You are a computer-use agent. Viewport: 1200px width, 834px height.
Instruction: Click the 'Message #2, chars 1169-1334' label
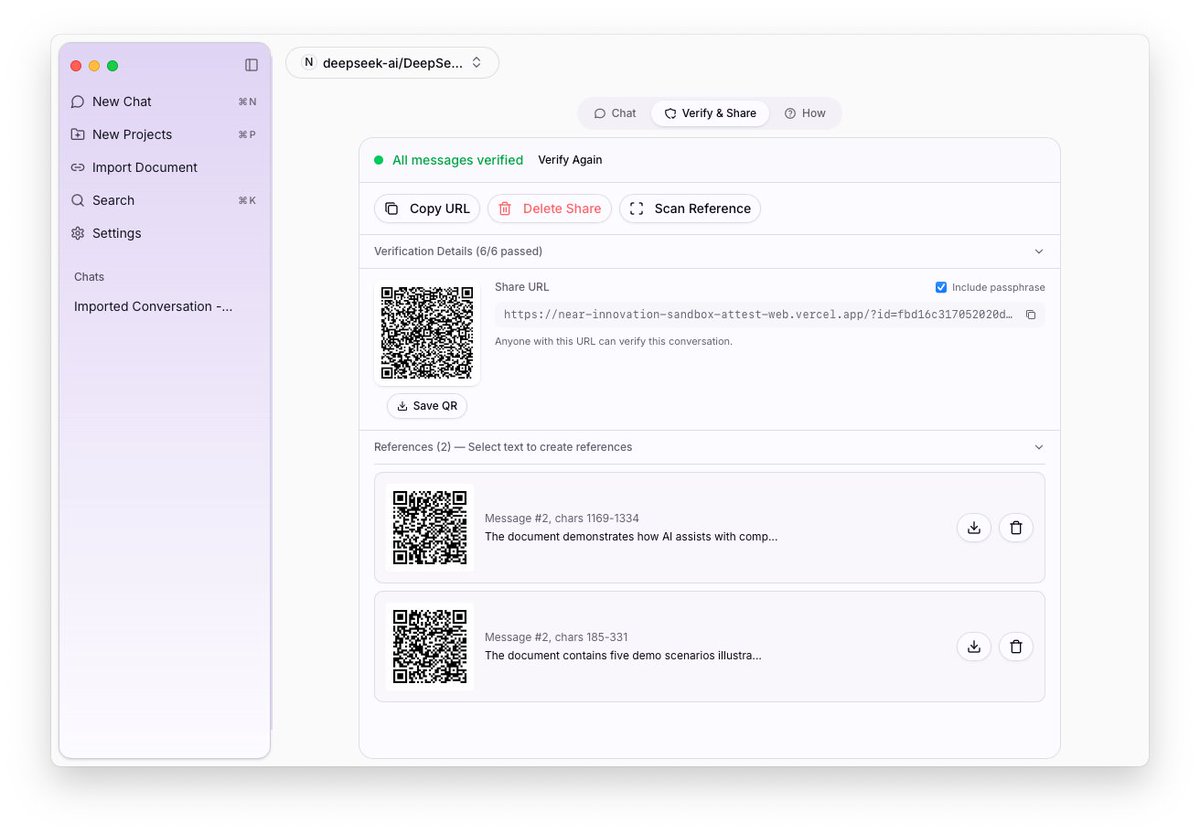[562, 518]
